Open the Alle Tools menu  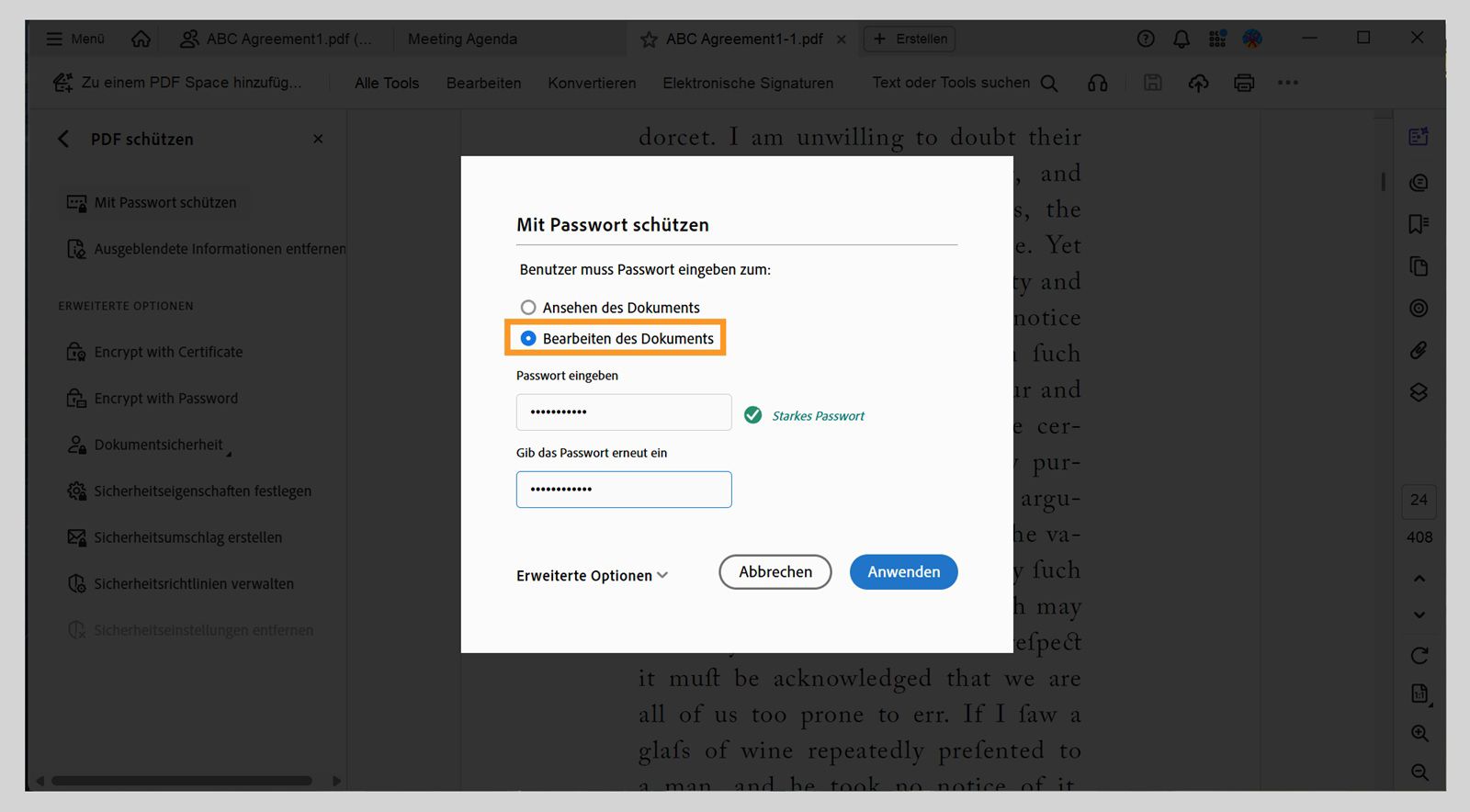click(x=387, y=83)
